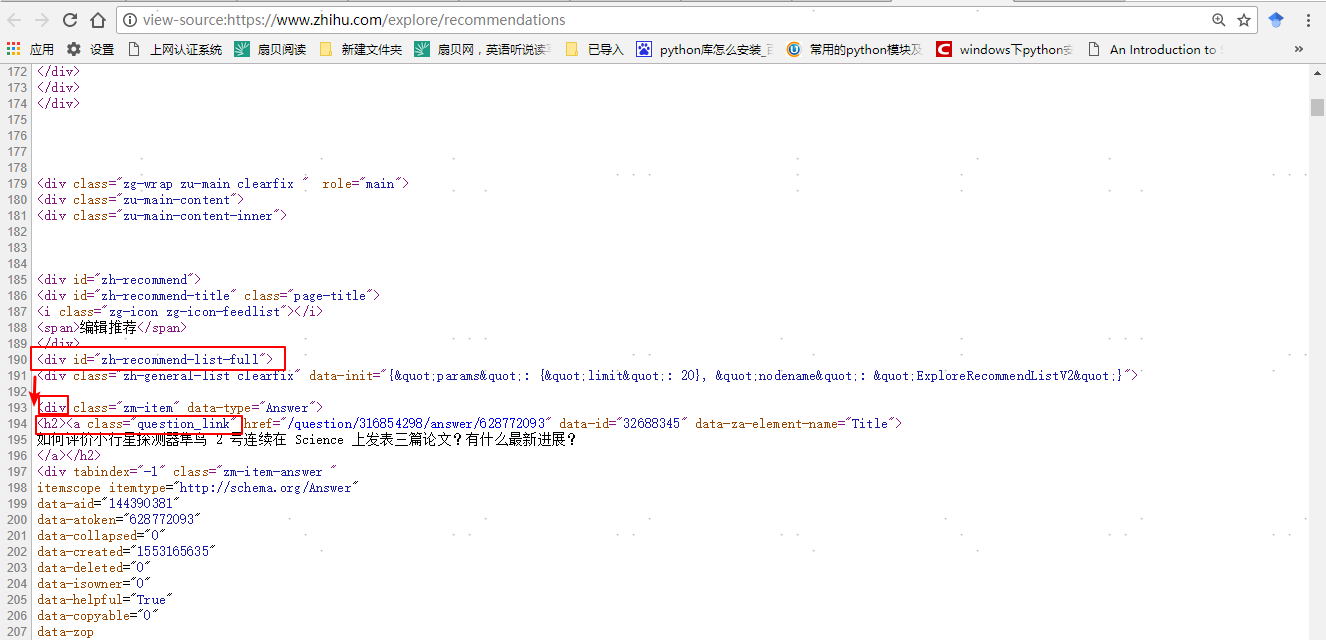Click the vertical scrollbar thumb
This screenshot has height=640, width=1326.
(1317, 107)
